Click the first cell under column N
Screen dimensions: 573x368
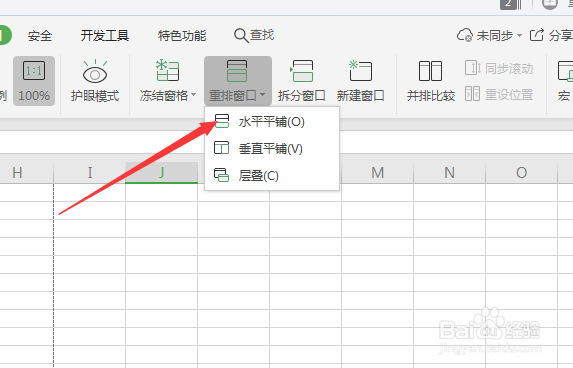click(449, 193)
